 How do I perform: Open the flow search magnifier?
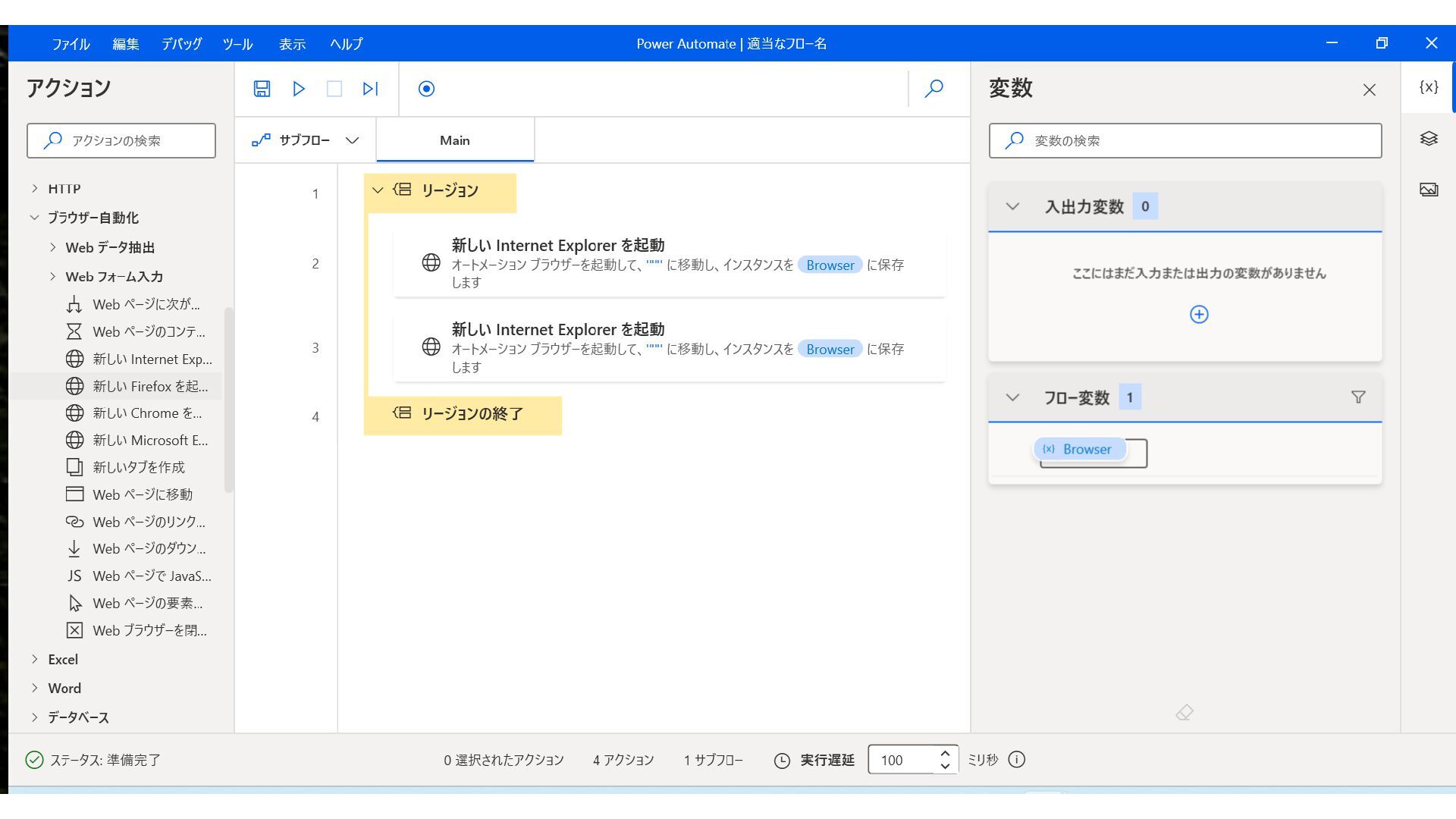point(934,89)
